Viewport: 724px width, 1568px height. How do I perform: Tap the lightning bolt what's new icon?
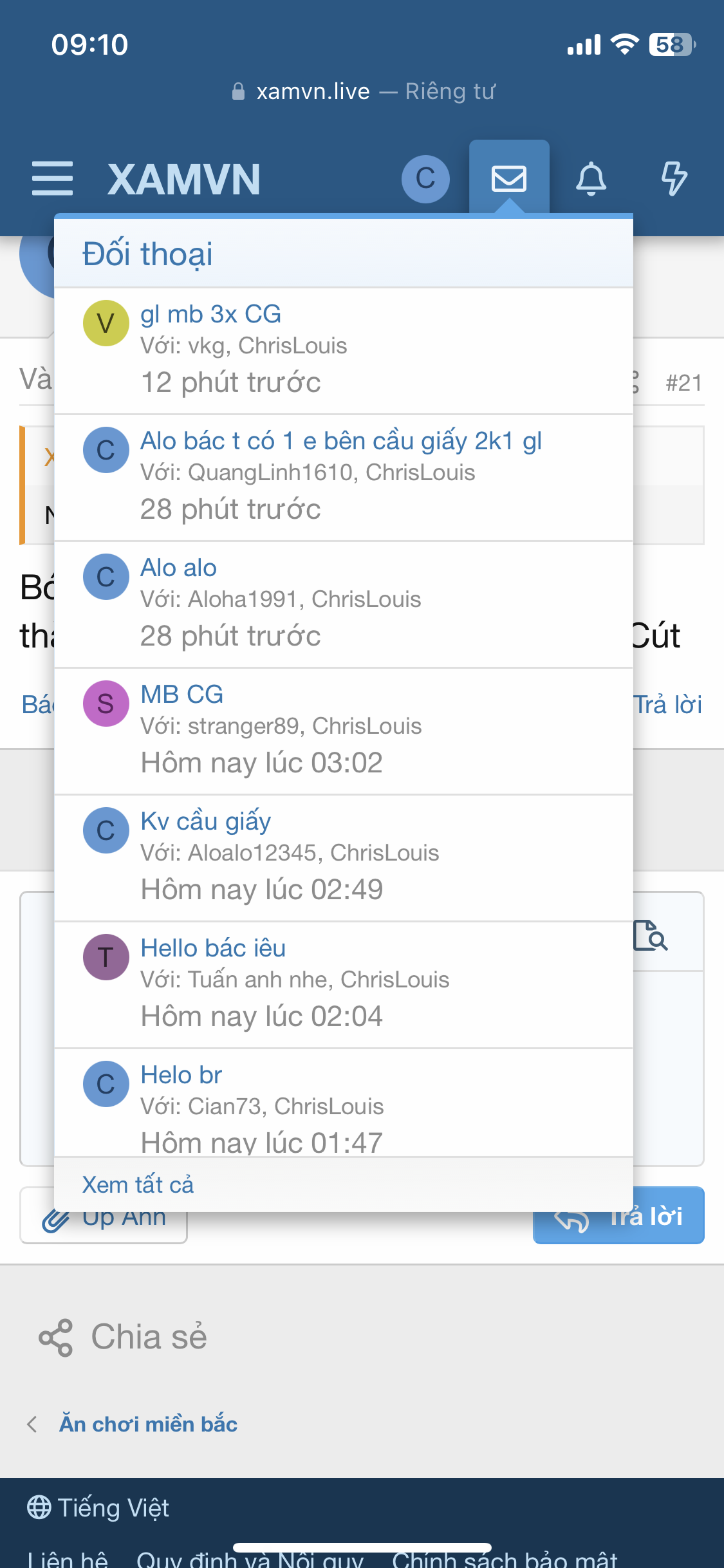674,178
